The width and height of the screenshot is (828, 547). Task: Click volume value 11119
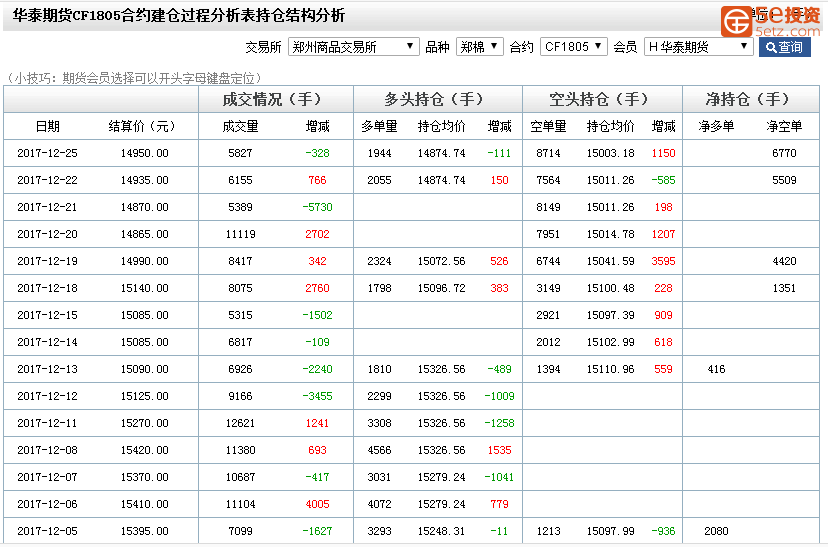click(240, 234)
